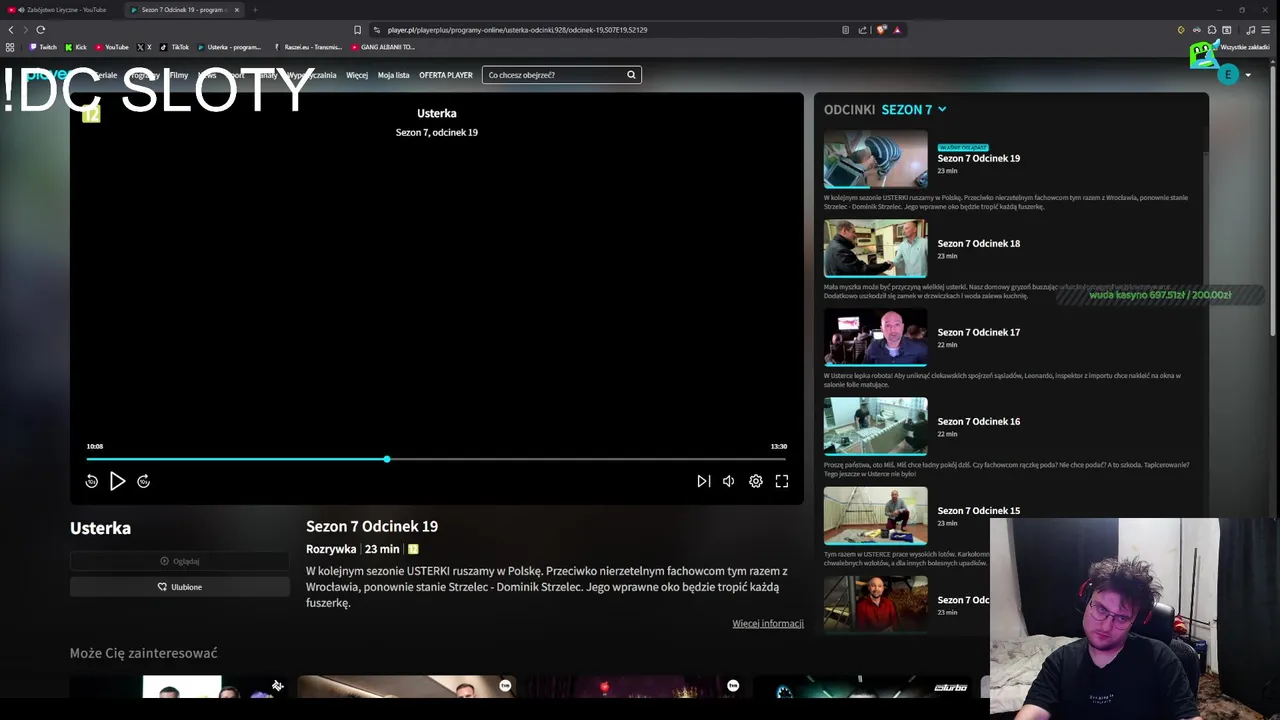Seek using the video progress bar

(436, 459)
